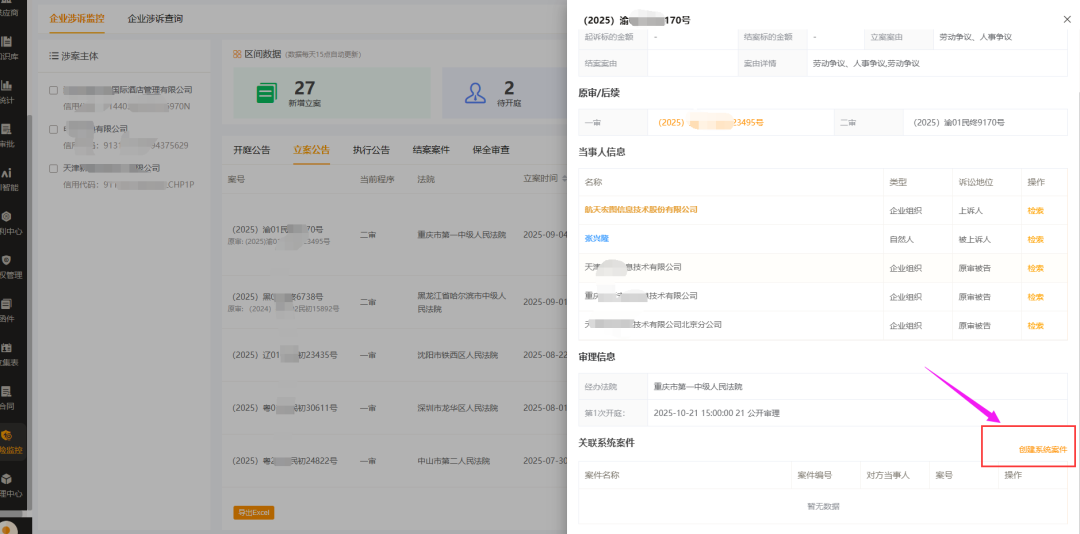Select the 待开庭 2 statistics card
Viewport: 1080px width, 534px height.
pos(504,93)
